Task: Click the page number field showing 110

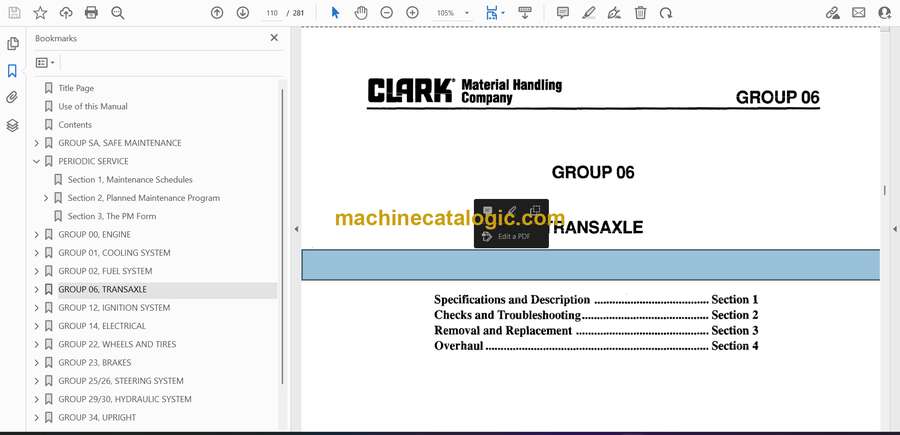Action: tap(272, 13)
